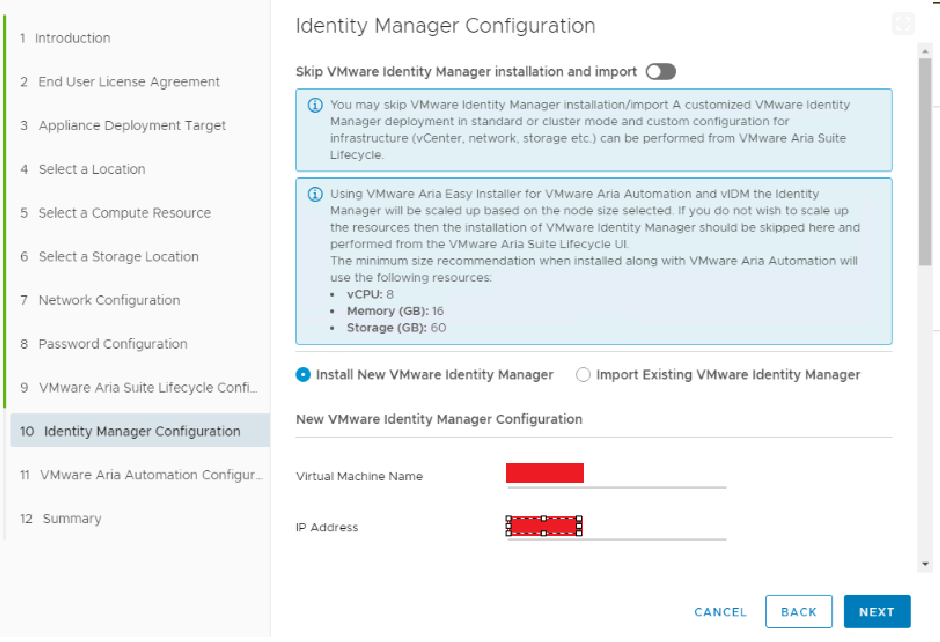
Task: Click the Virtual Machine Name label
Action: pyautogui.click(x=360, y=476)
